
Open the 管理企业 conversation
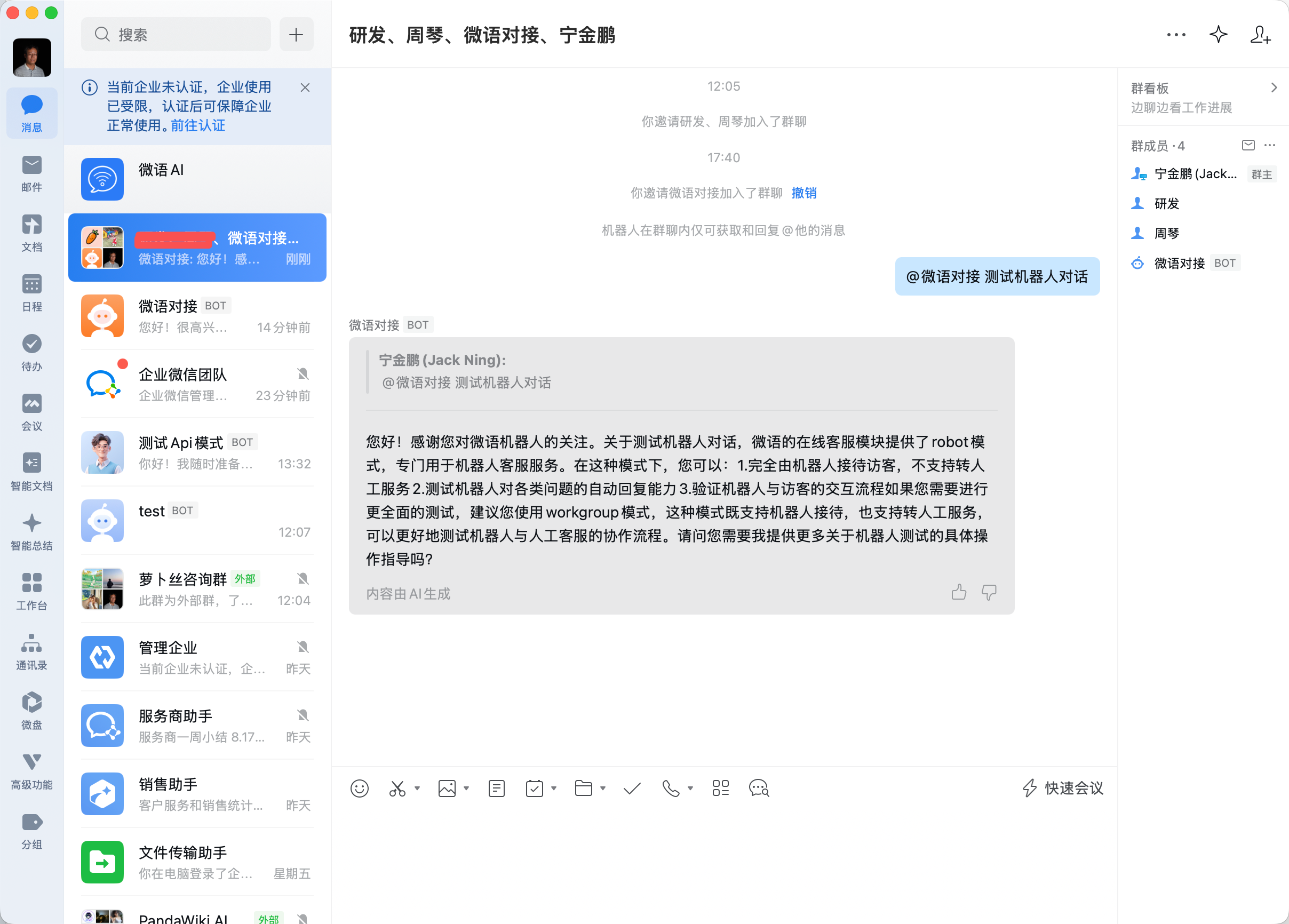tap(197, 657)
